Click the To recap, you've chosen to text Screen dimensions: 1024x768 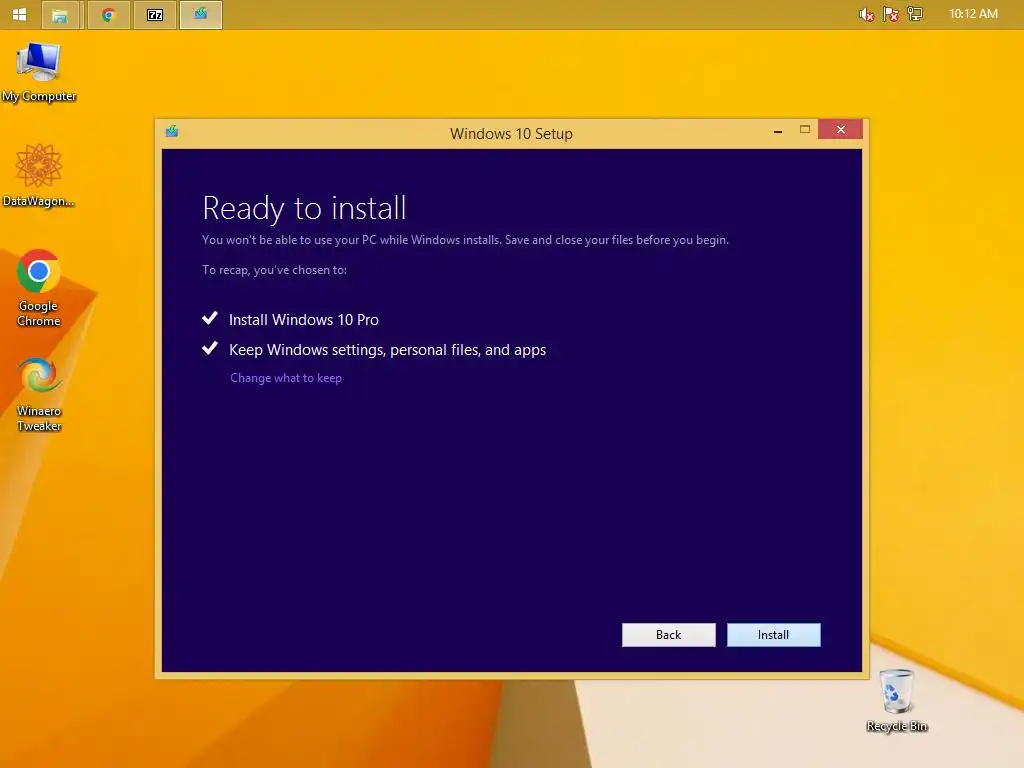pos(274,270)
